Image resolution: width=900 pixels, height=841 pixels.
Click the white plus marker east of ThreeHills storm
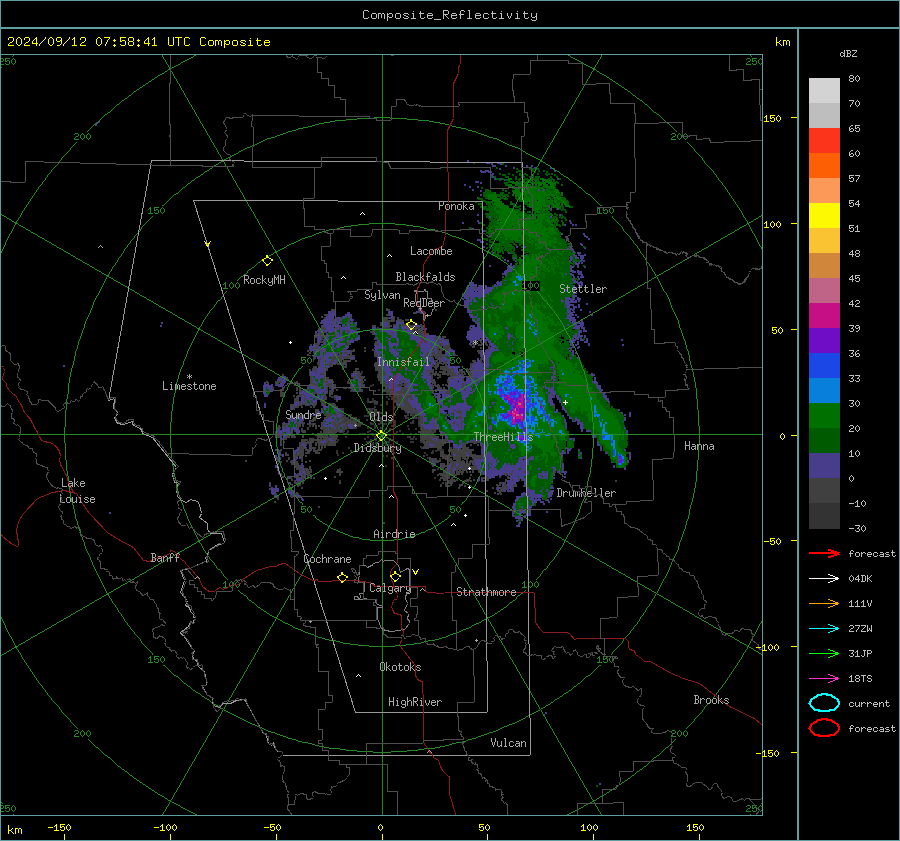coord(565,402)
